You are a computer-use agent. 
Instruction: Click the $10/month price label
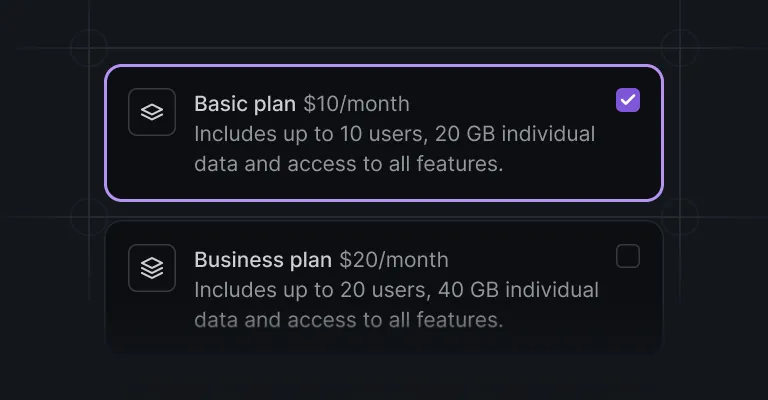pos(357,104)
